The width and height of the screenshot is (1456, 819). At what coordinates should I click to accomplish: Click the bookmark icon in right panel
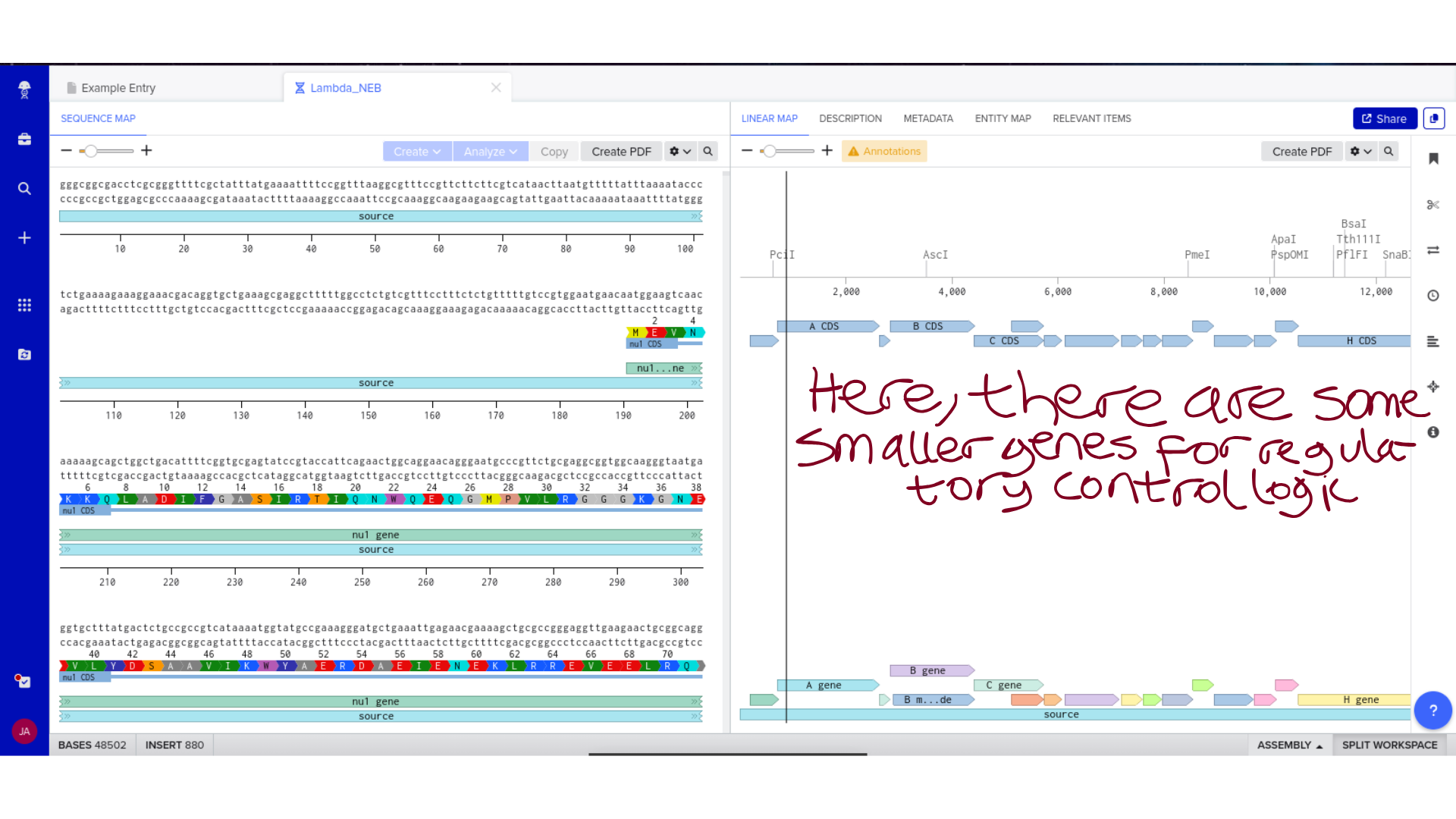[x=1432, y=158]
